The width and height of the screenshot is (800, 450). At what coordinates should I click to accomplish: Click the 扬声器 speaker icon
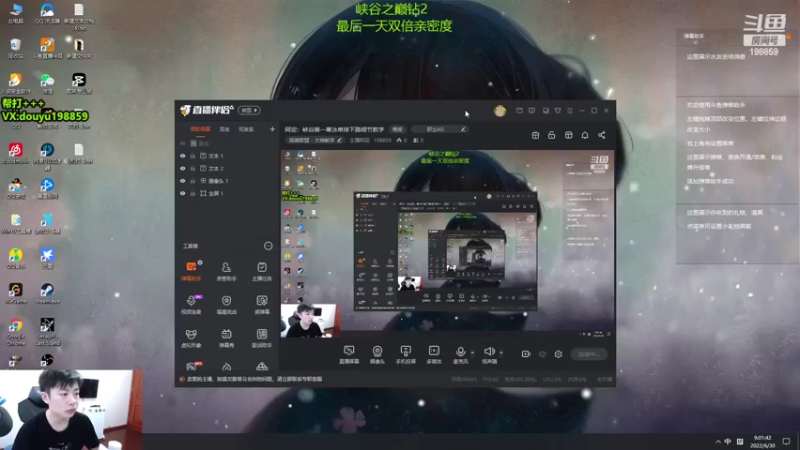coord(489,354)
